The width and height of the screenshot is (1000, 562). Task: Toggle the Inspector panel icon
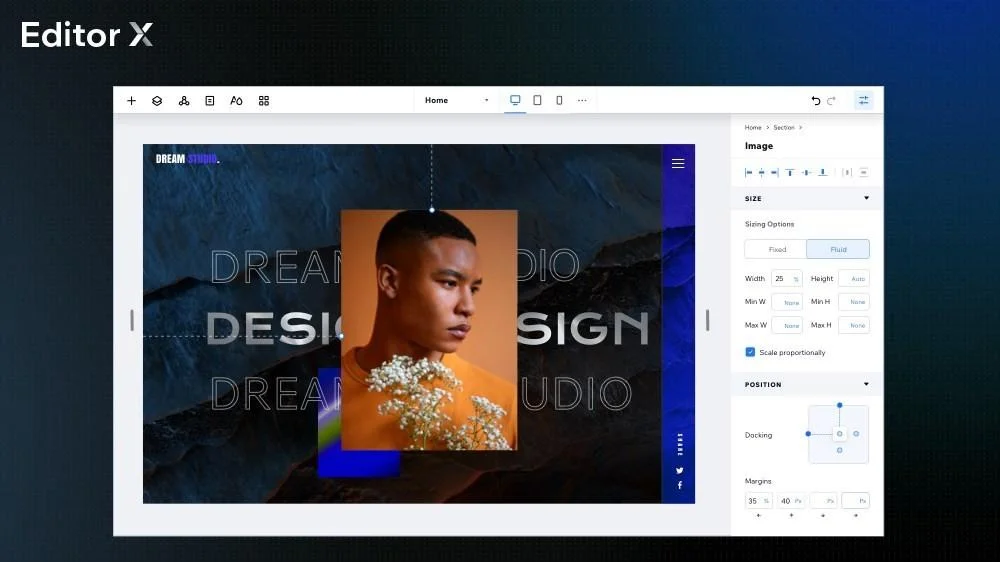click(863, 101)
